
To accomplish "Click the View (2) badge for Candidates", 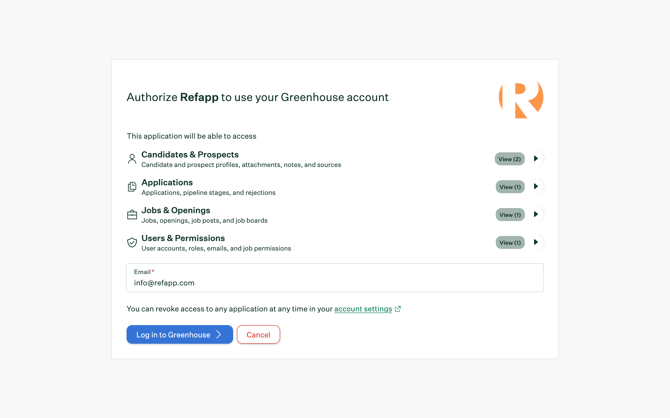I will [510, 159].
